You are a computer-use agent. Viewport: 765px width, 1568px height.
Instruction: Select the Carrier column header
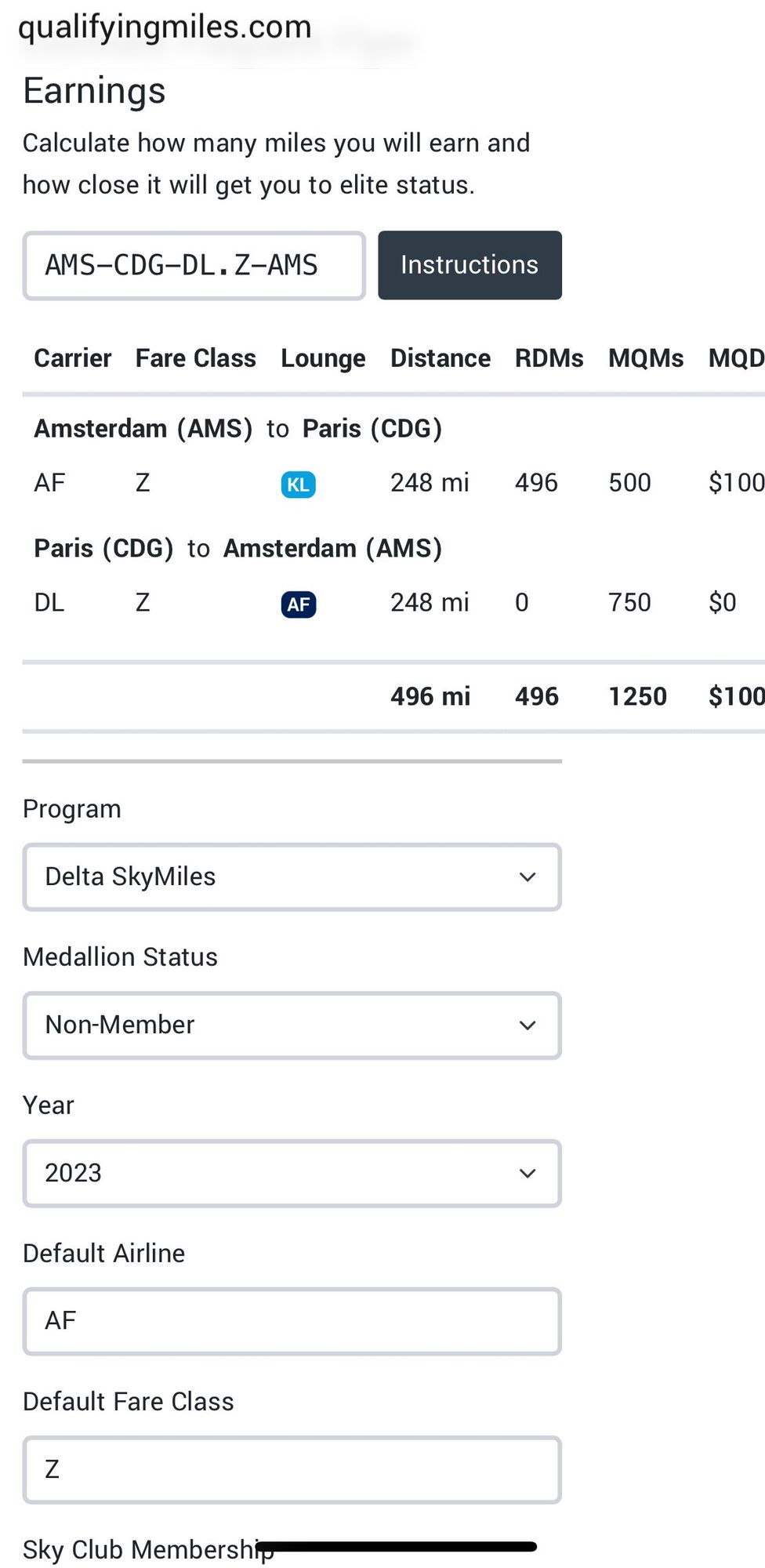(x=72, y=358)
